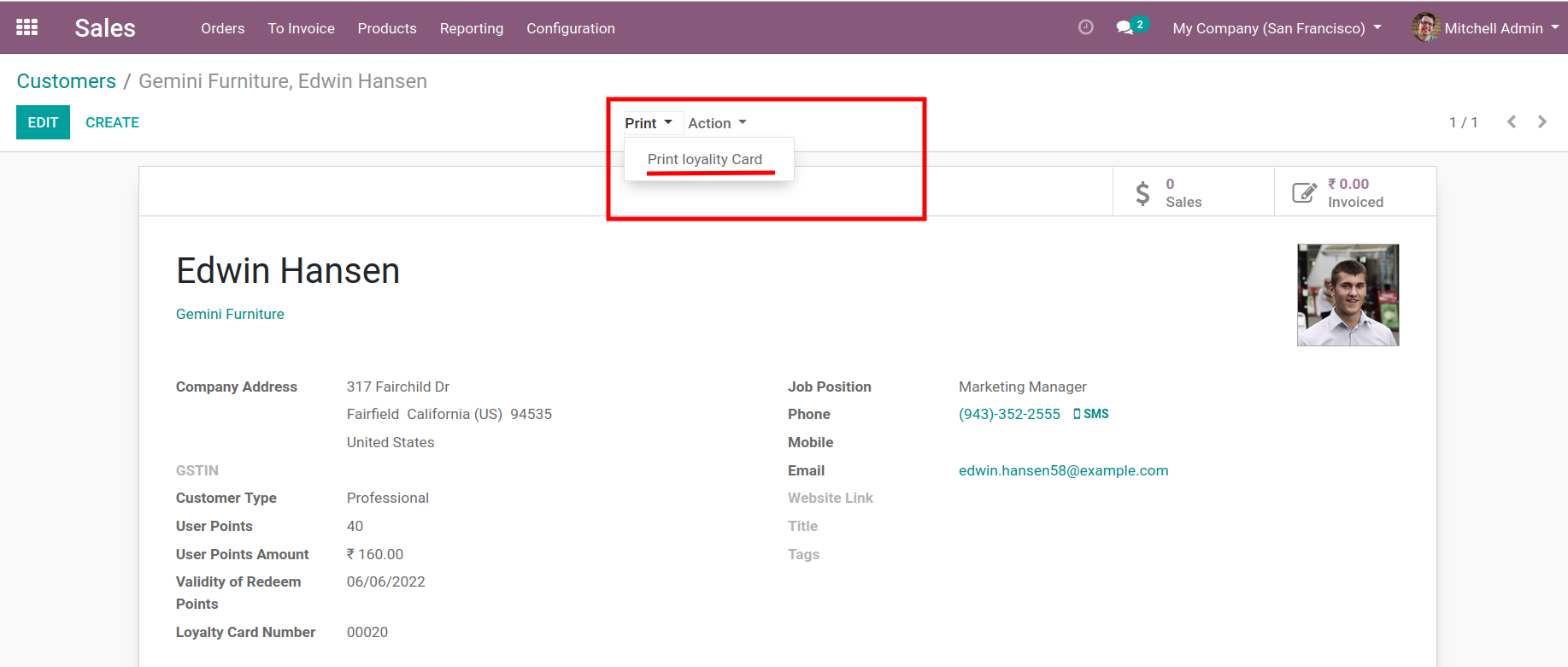This screenshot has height=667, width=1568.
Task: Open the Orders menu
Action: click(222, 28)
